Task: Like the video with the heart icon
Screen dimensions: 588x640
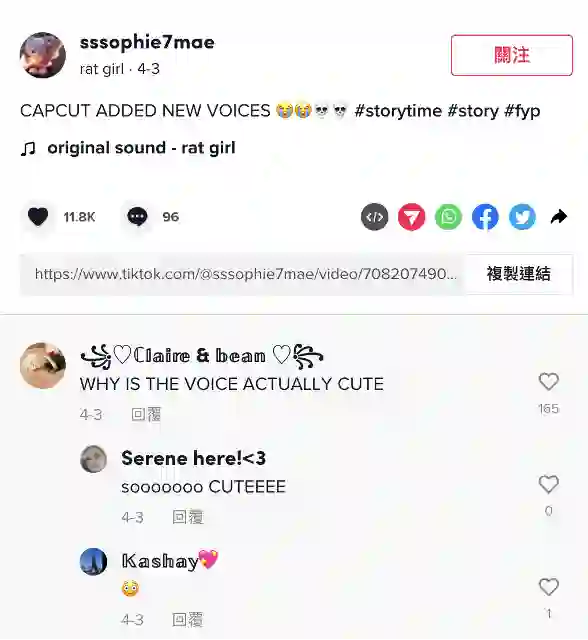Action: 38,216
